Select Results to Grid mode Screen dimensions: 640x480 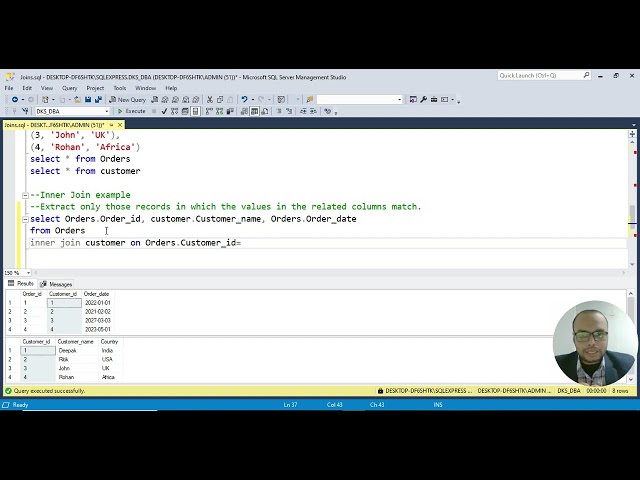tap(254, 111)
